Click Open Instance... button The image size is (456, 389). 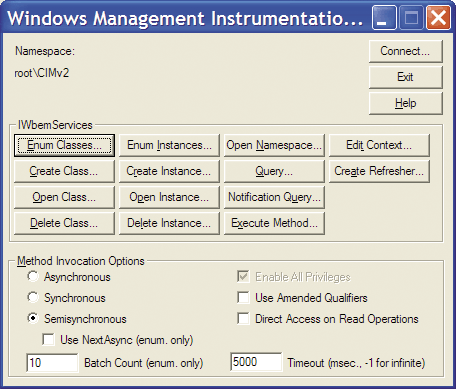click(x=169, y=197)
